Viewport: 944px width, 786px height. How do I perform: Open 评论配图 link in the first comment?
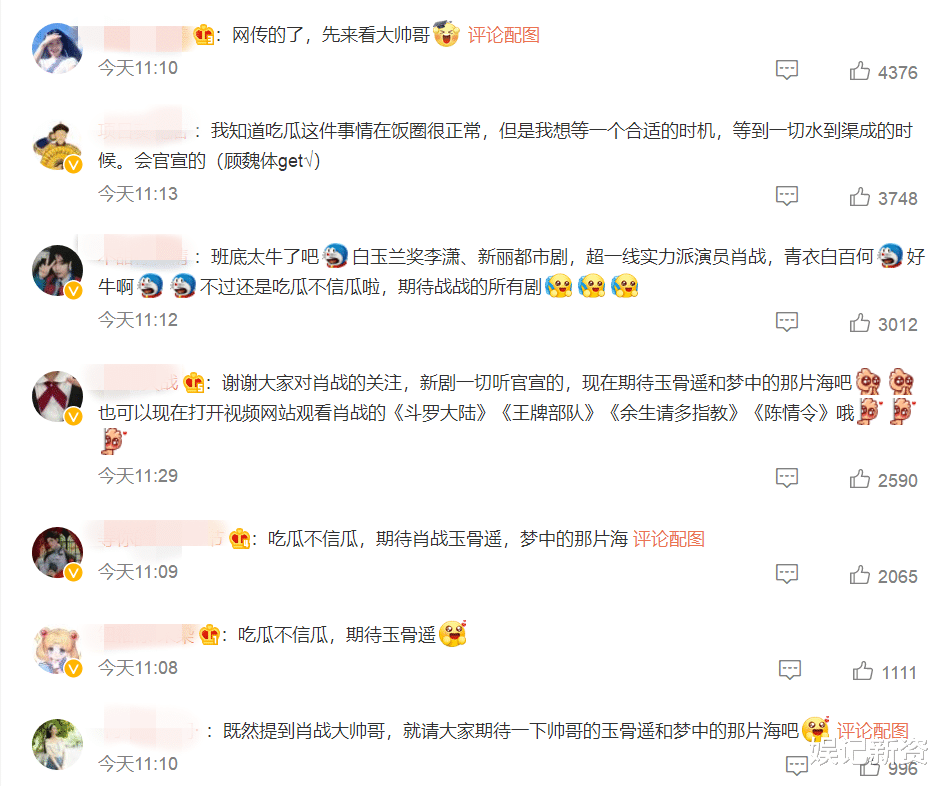pyautogui.click(x=503, y=35)
